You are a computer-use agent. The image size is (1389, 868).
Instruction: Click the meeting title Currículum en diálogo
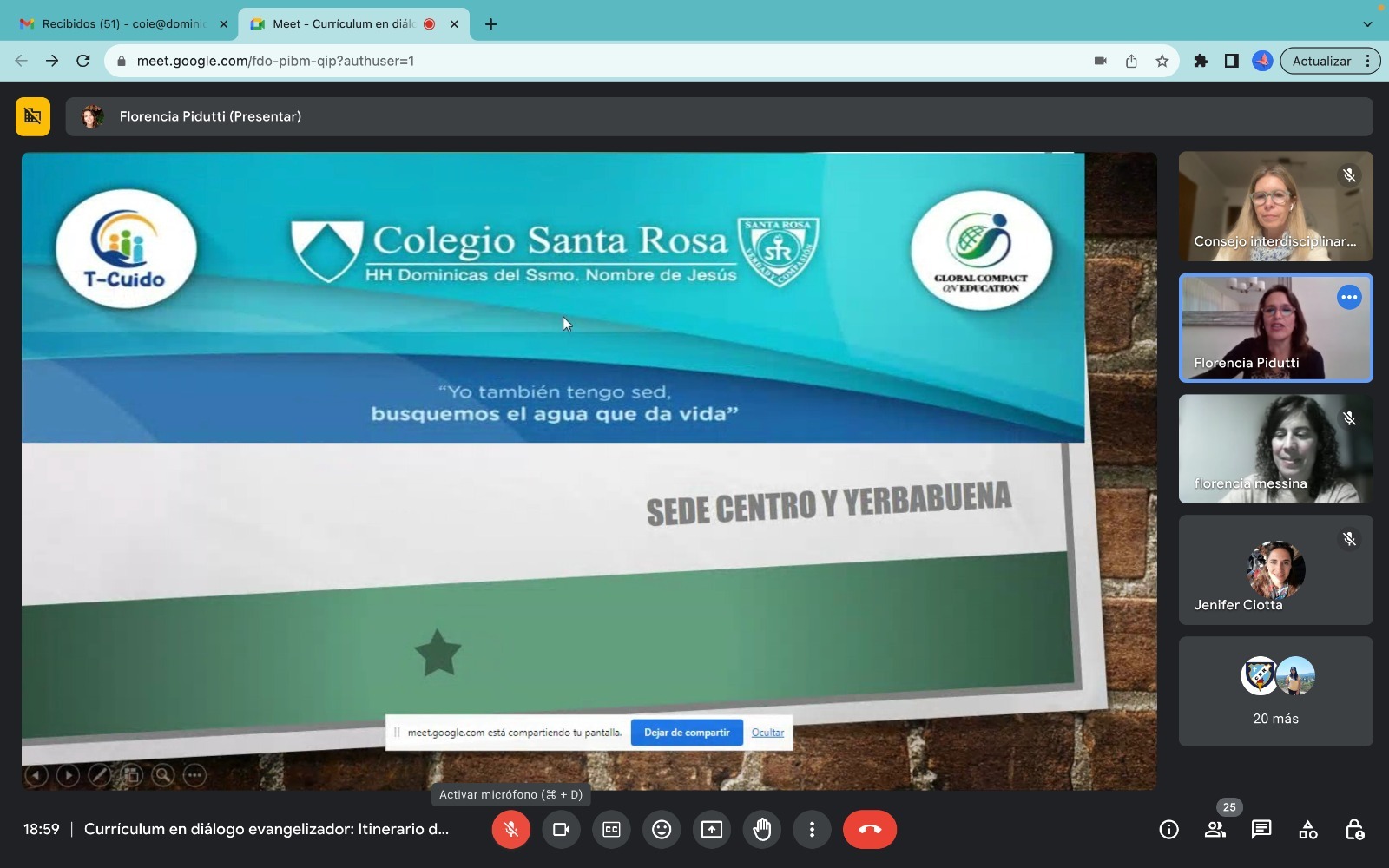click(267, 829)
